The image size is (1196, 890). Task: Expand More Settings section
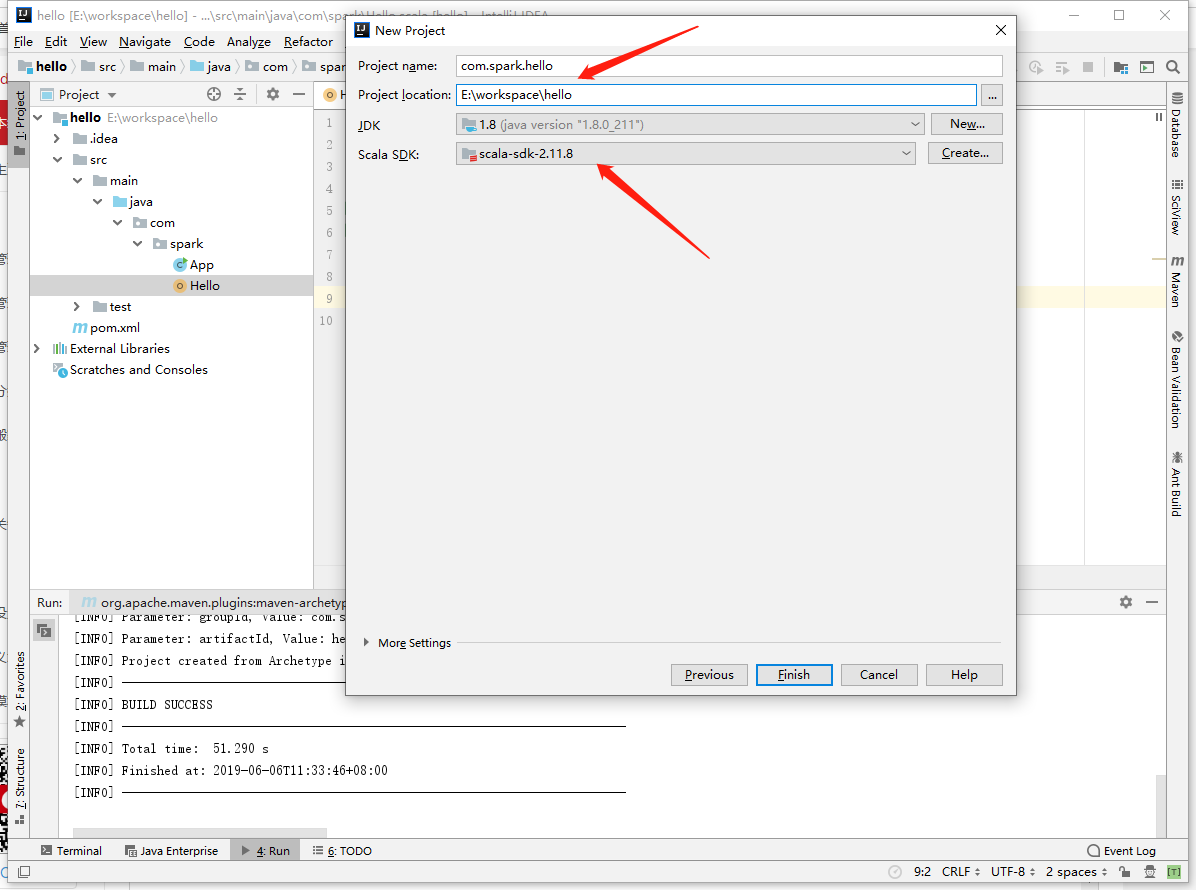click(366, 643)
